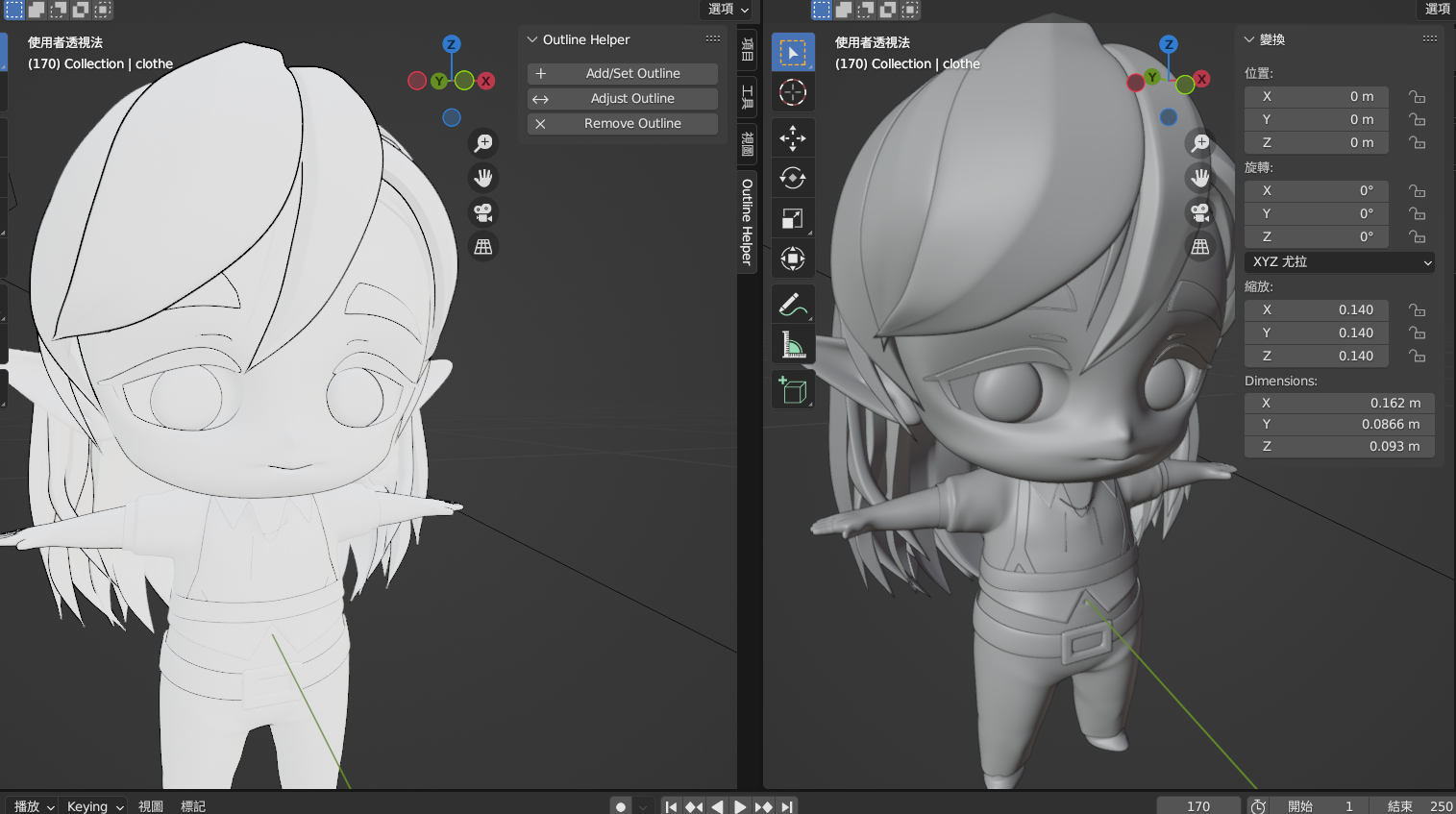Toggle lock on Location X
This screenshot has height=814, width=1456.
pos(1418,96)
